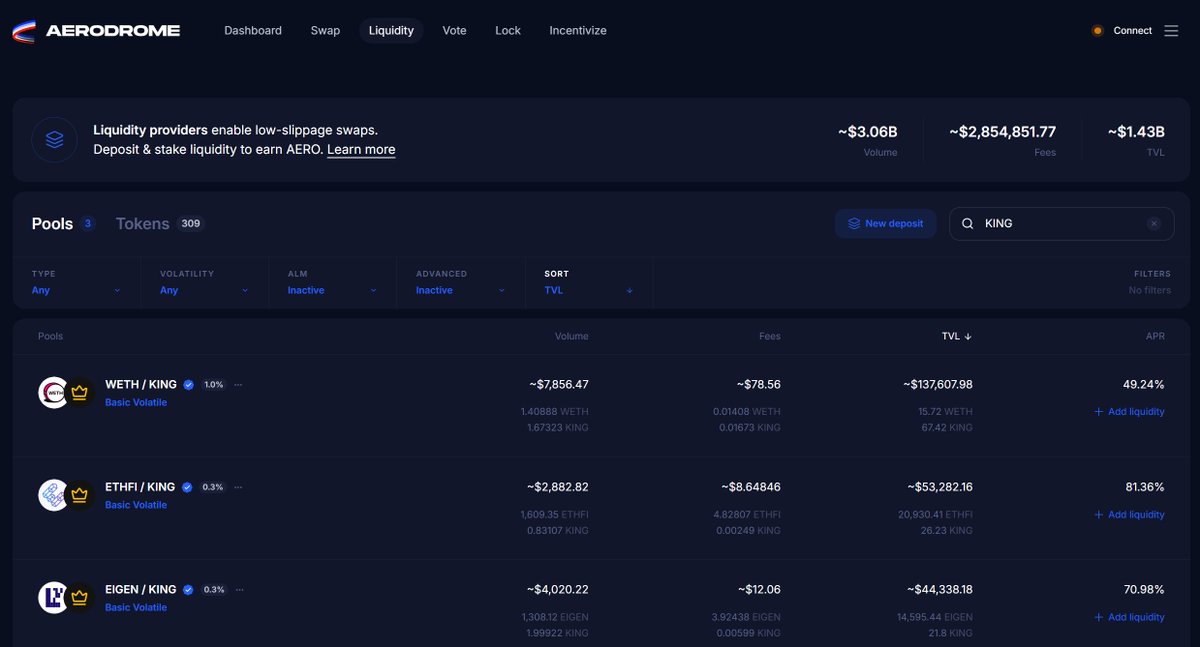Click the 49.24% APR value
1200x647 pixels.
click(1144, 385)
